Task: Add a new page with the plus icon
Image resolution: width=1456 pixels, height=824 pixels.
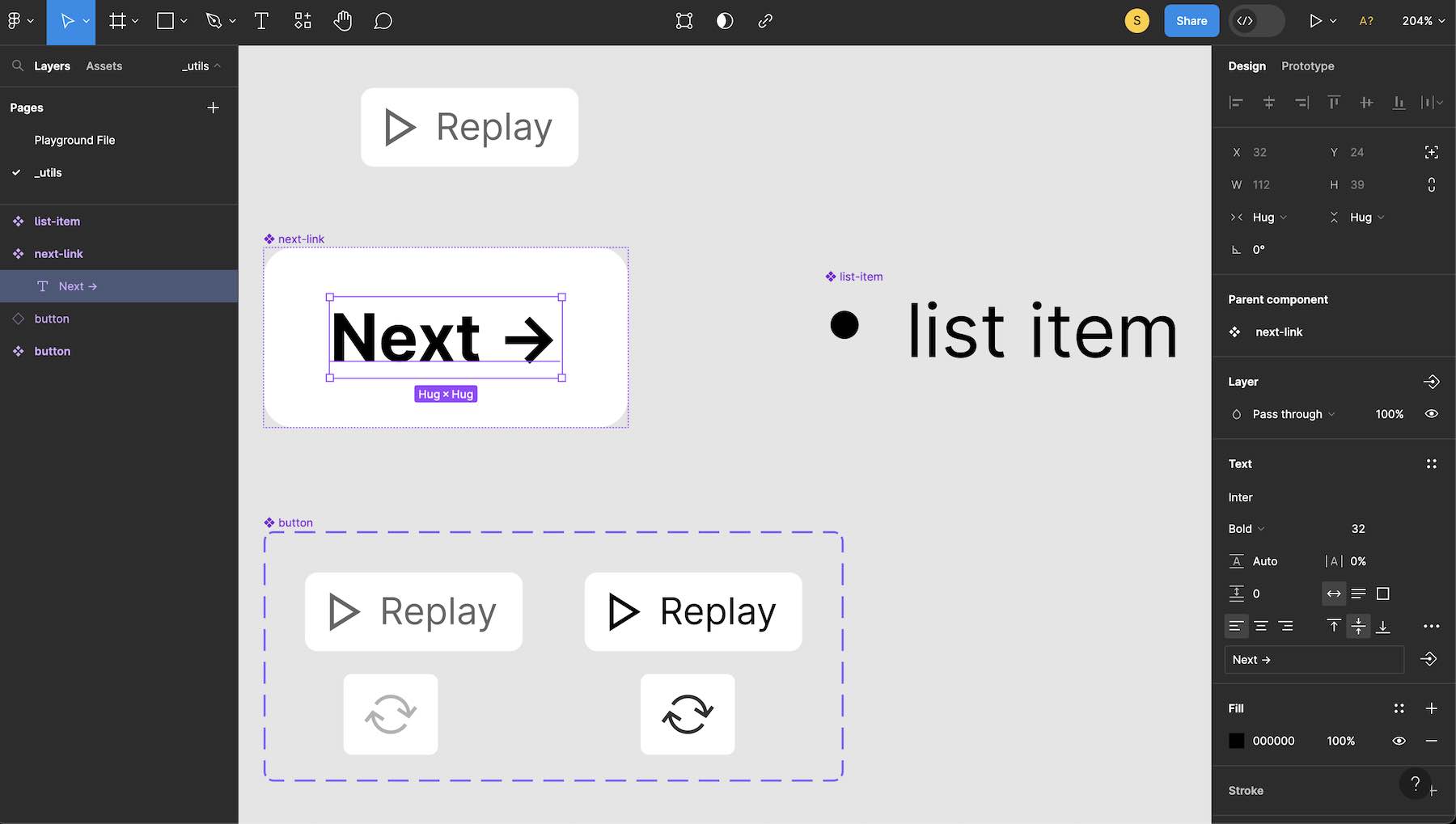Action: click(x=213, y=107)
